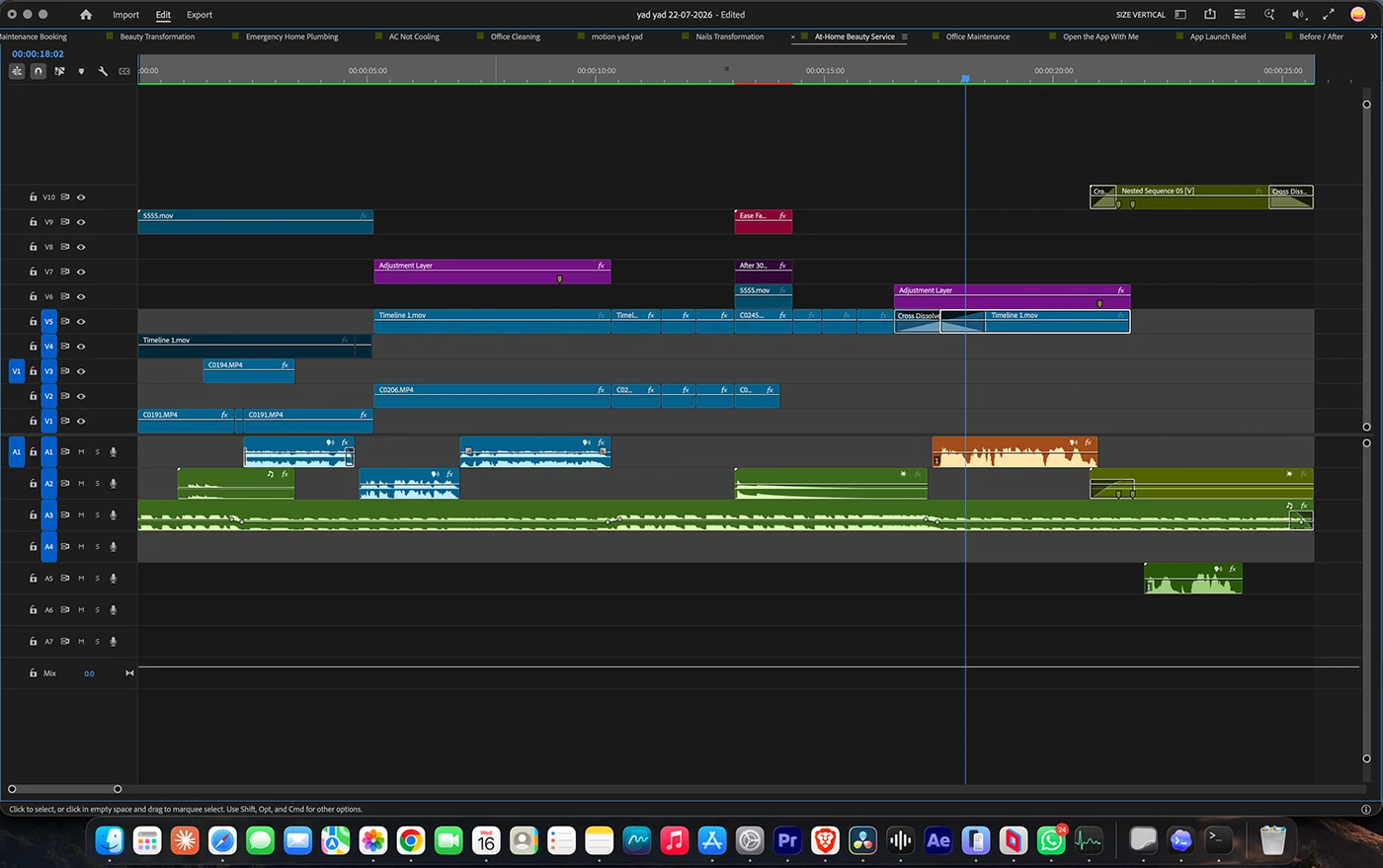1383x868 pixels.
Task: Toggle Snap in Timeline magnet icon
Action: [x=39, y=71]
